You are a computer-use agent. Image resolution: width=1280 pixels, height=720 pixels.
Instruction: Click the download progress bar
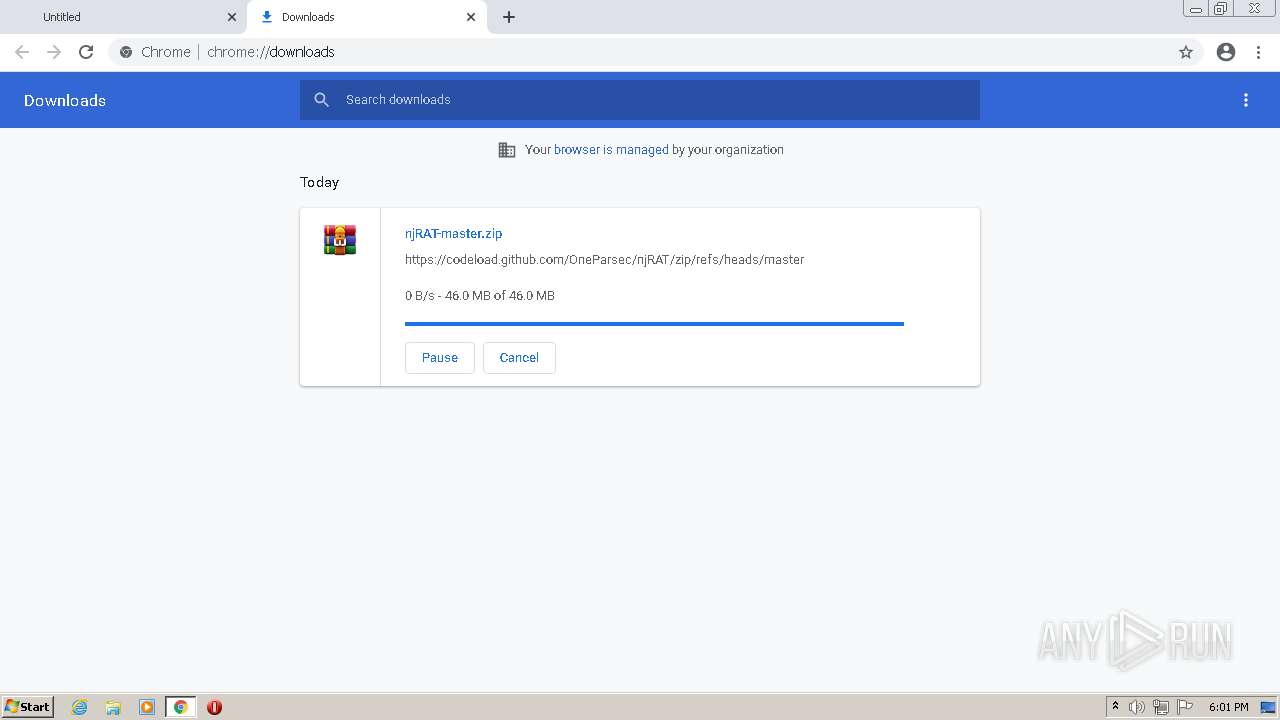pos(654,324)
